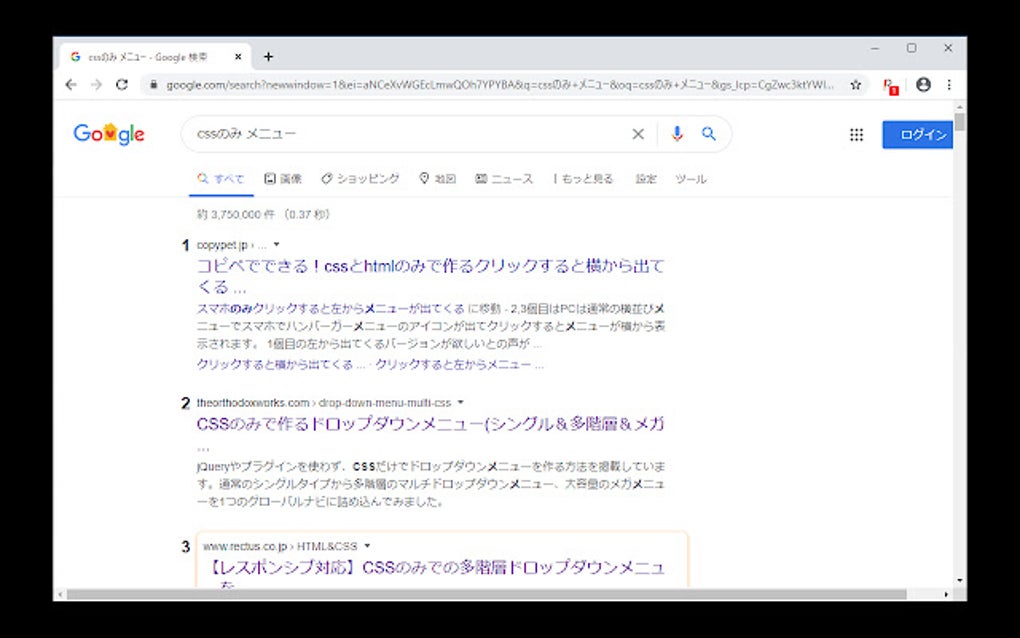Clear the search box with the X icon

coord(638,134)
